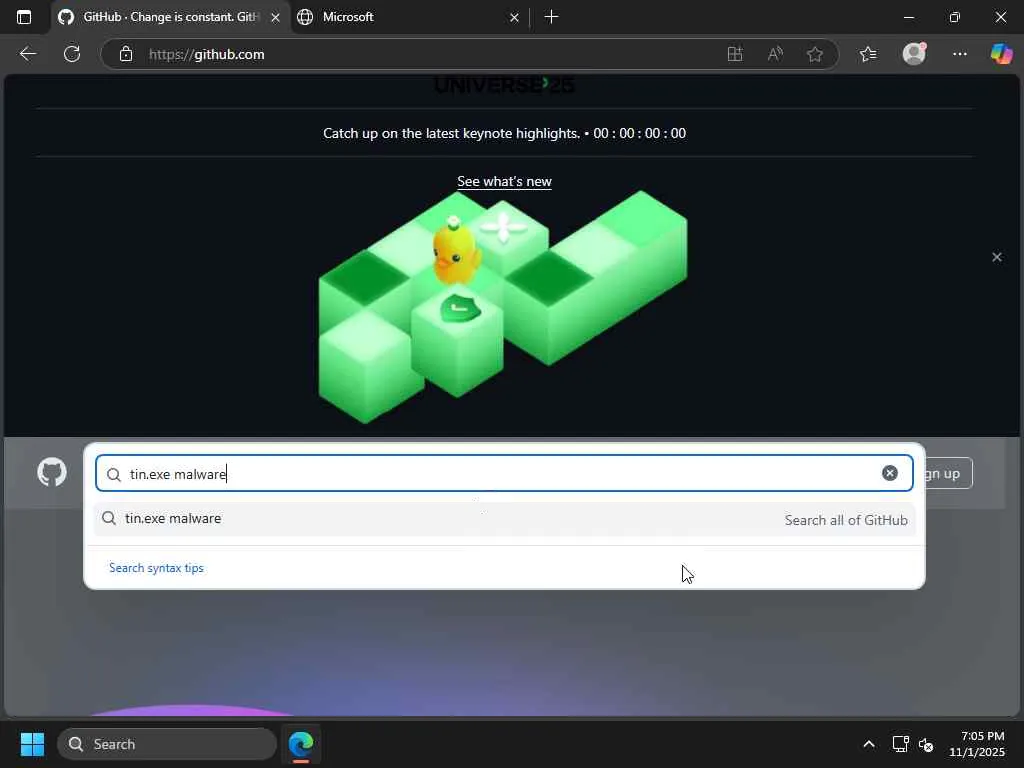The height and width of the screenshot is (768, 1024).
Task: Add this page to favorites star
Action: tap(814, 54)
